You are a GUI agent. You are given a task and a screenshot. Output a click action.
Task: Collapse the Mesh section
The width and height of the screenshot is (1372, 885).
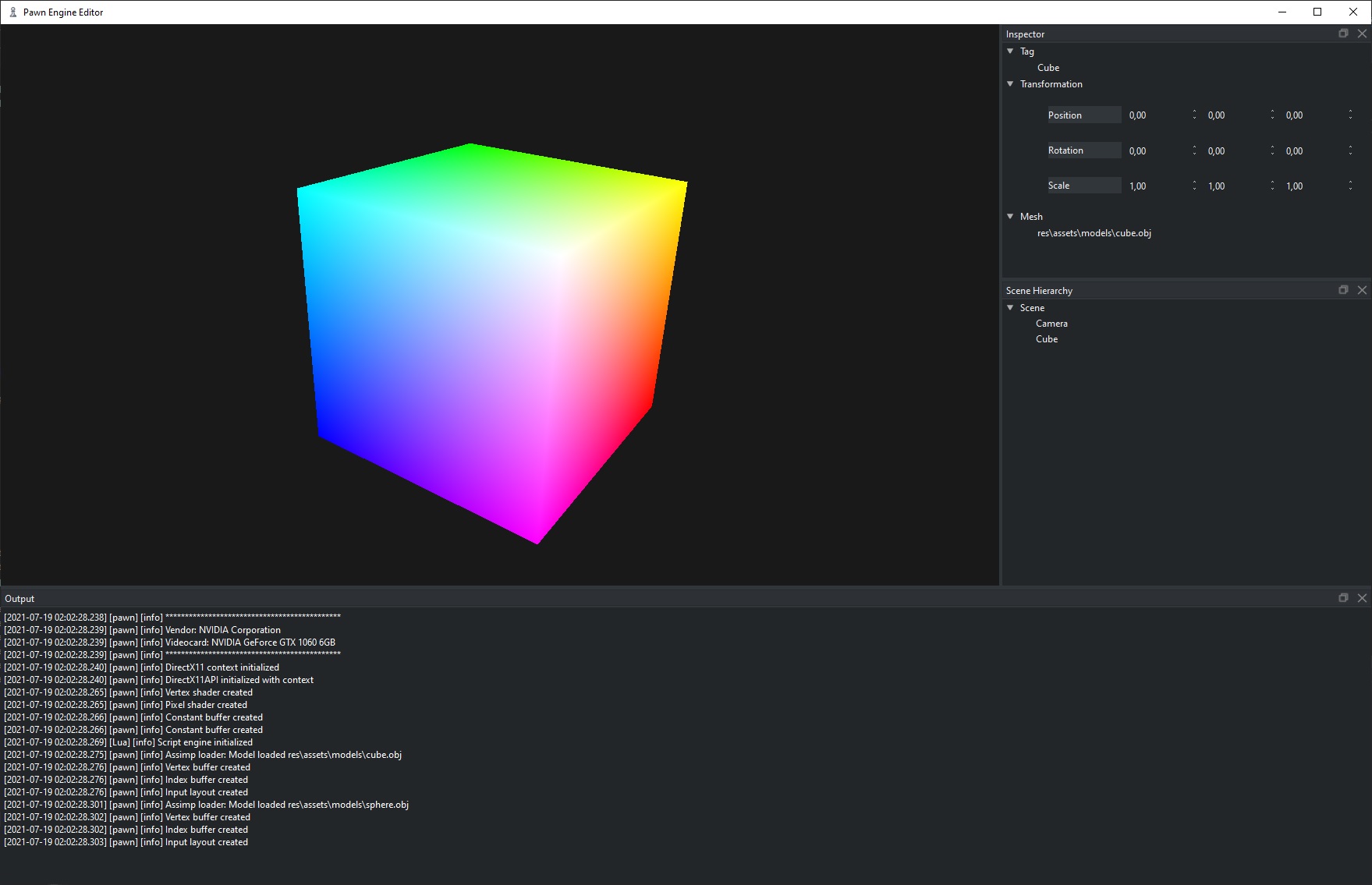coord(1010,217)
